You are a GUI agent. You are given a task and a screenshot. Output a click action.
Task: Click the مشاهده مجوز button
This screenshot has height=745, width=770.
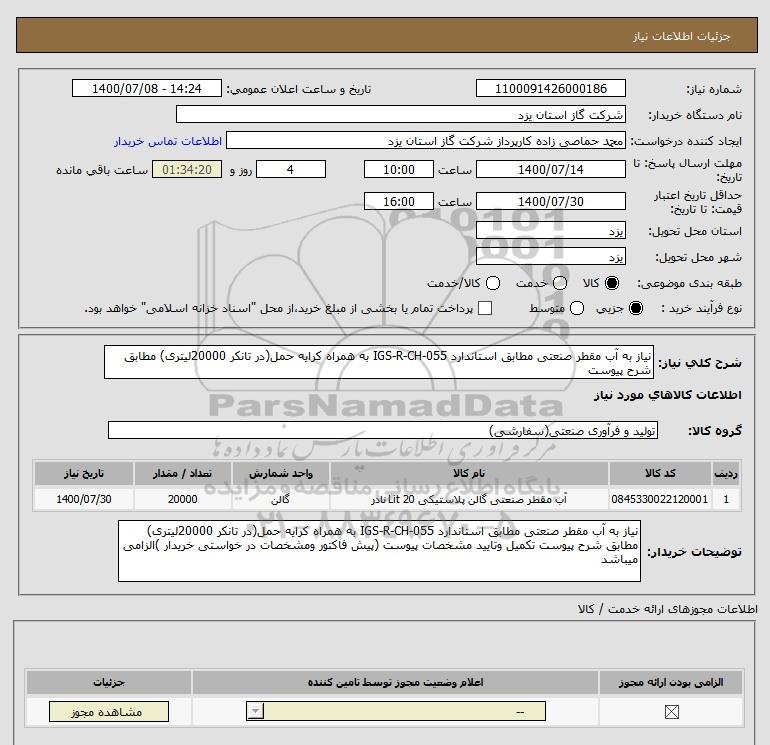click(109, 712)
